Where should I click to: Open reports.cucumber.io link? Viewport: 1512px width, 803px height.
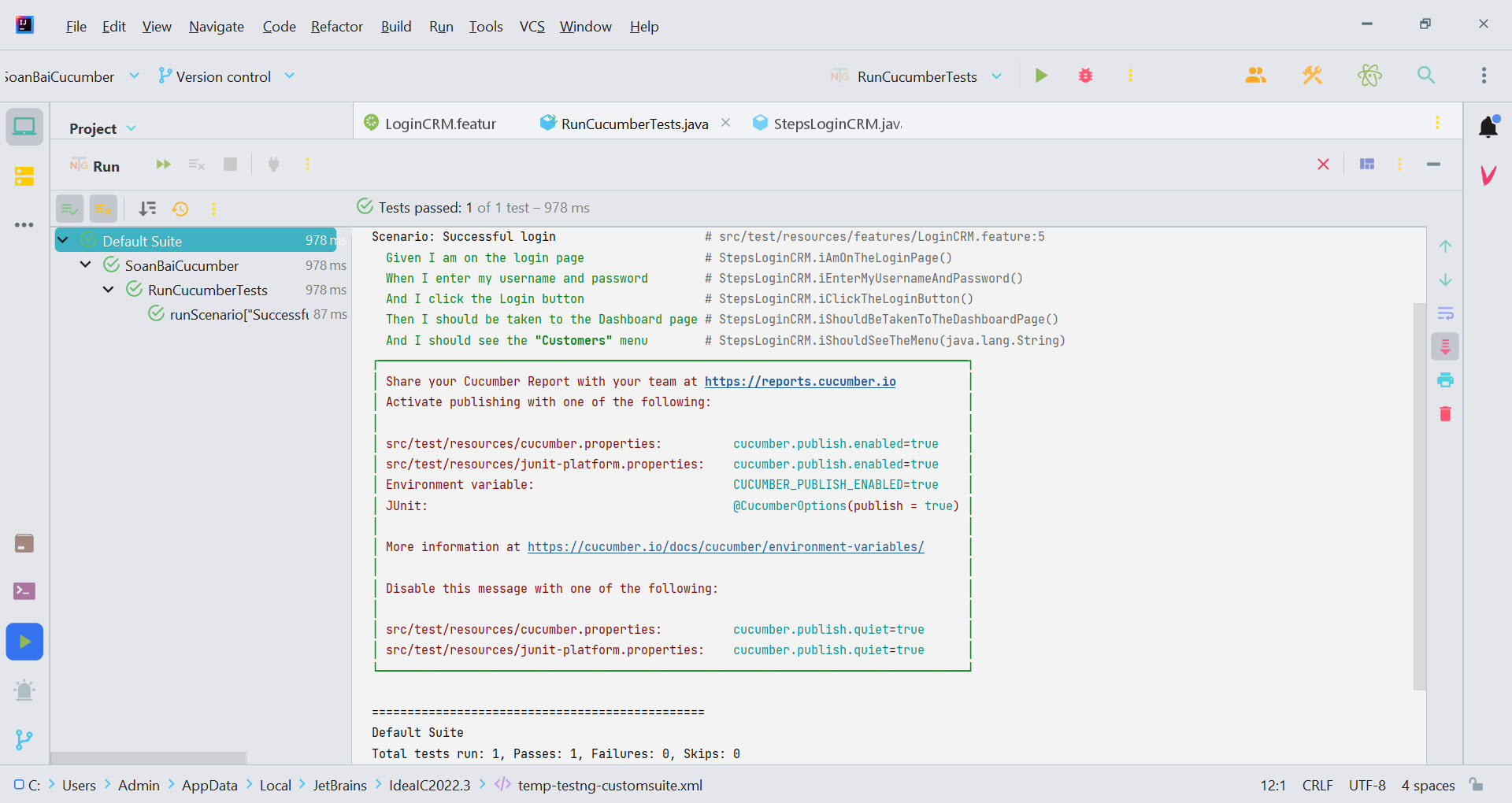tap(800, 381)
